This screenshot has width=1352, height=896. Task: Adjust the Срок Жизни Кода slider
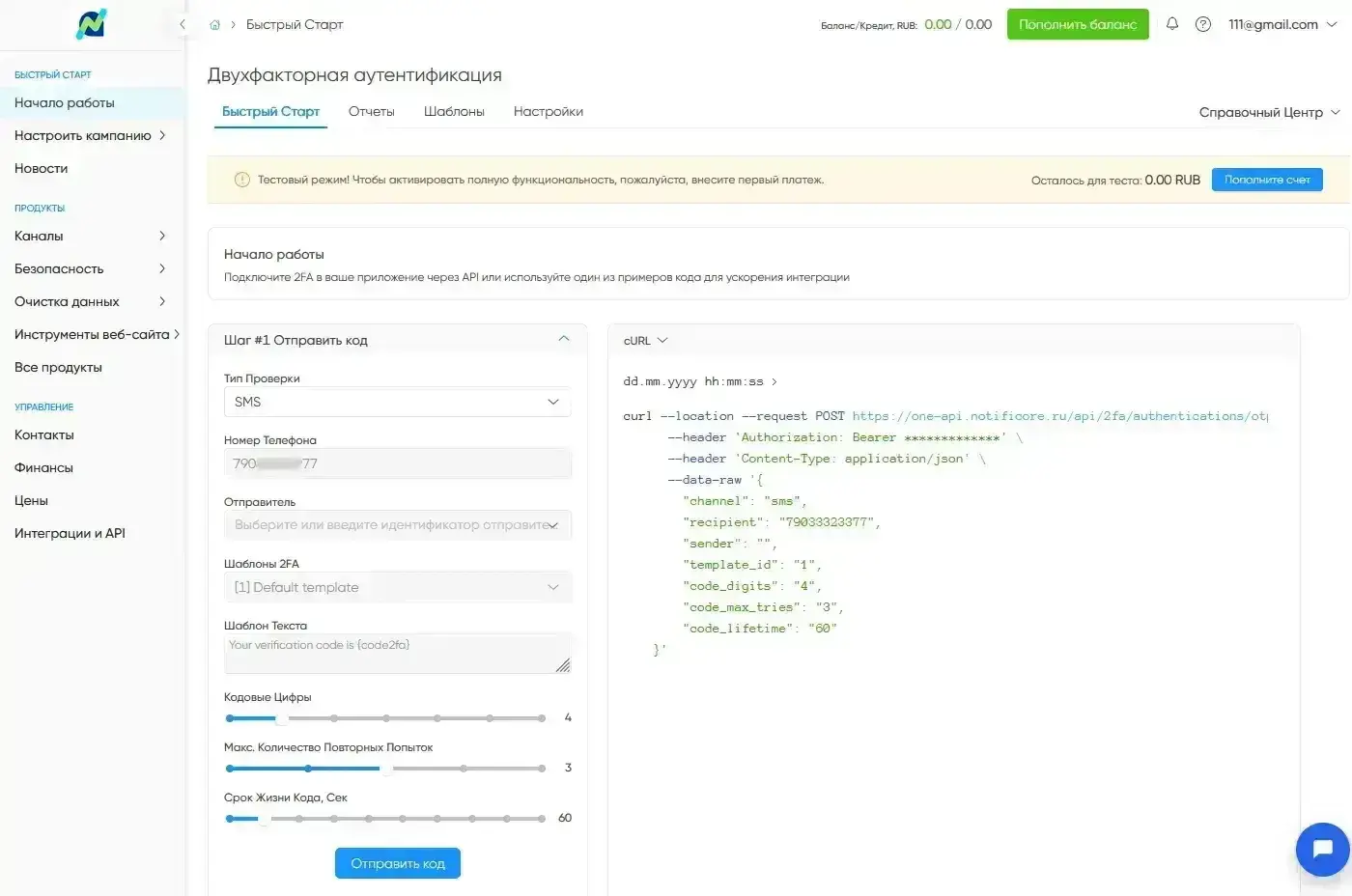(x=384, y=819)
